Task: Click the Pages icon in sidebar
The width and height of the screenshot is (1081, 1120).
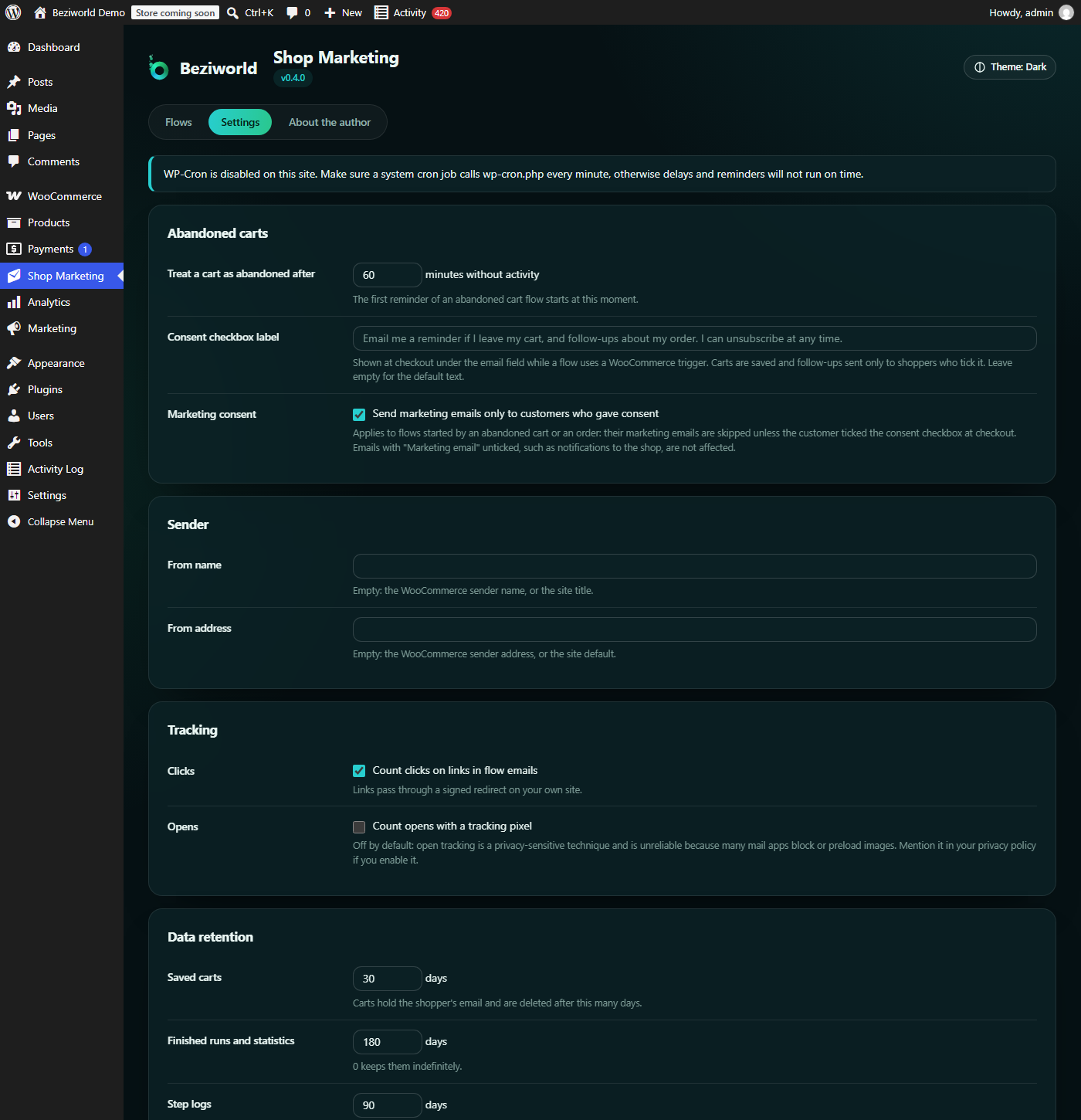Action: click(14, 135)
